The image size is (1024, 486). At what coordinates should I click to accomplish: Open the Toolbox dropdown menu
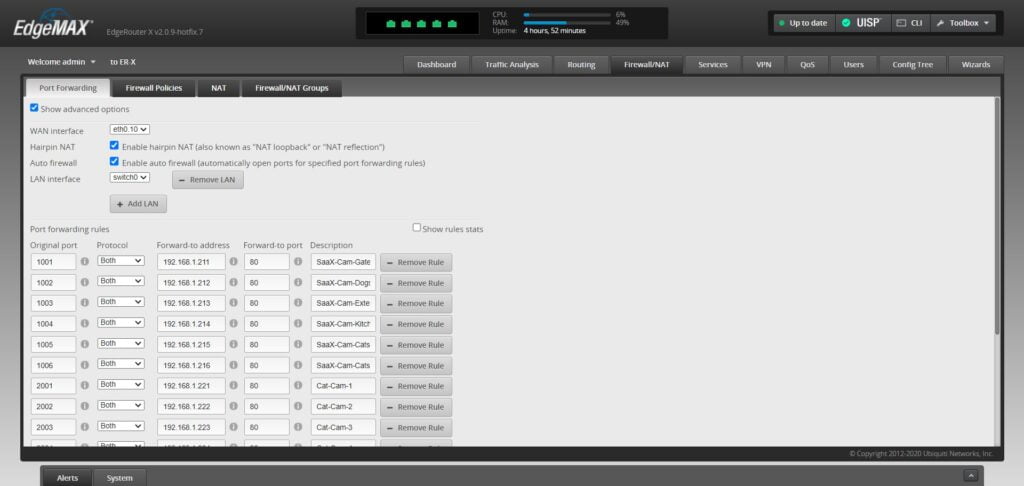pyautogui.click(x=963, y=23)
